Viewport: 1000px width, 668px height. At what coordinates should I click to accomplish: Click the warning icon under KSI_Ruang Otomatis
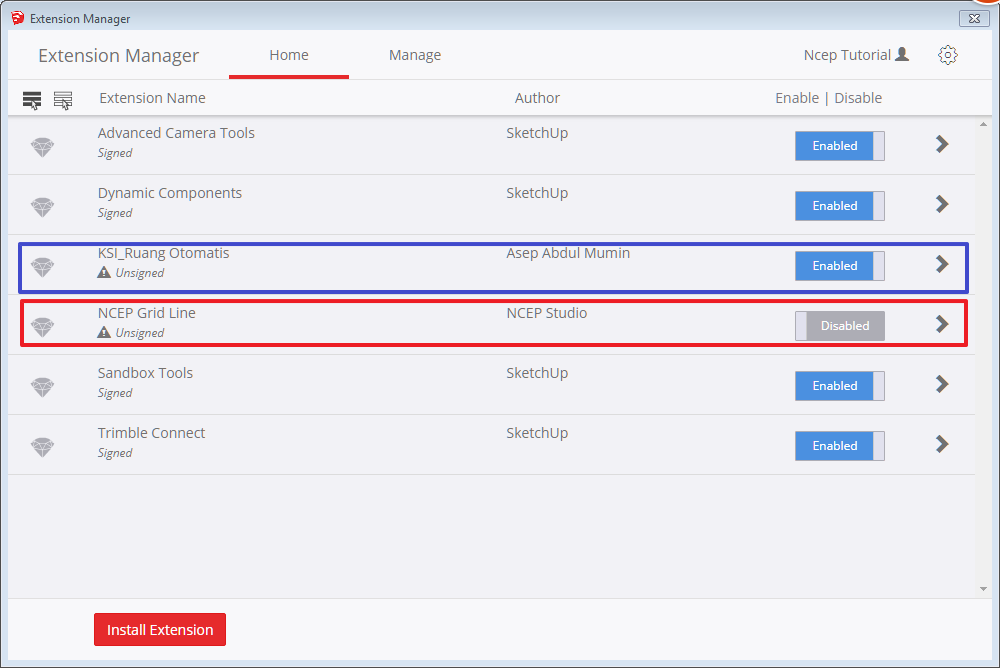click(104, 272)
